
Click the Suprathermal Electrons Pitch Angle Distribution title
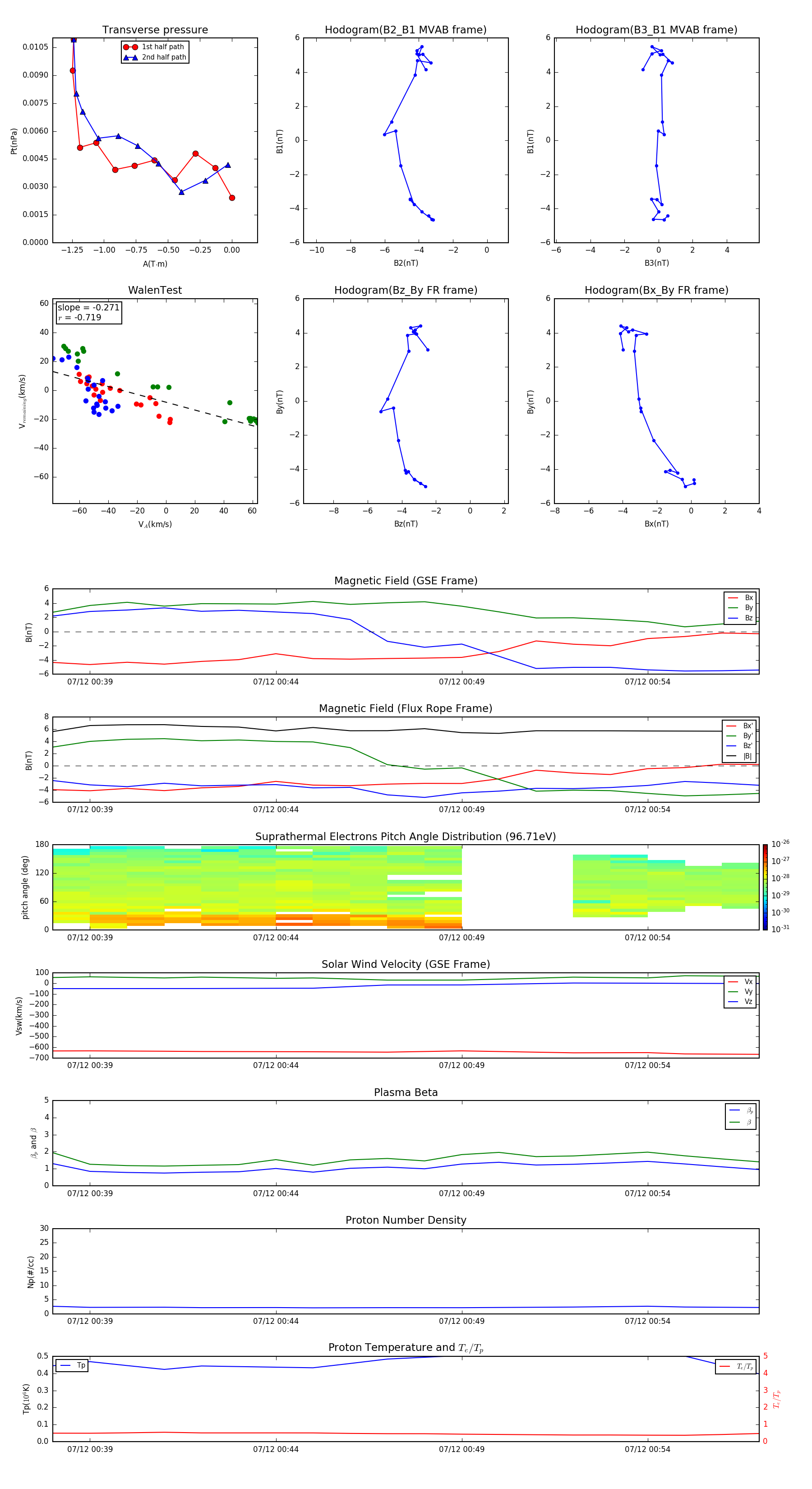(x=406, y=837)
